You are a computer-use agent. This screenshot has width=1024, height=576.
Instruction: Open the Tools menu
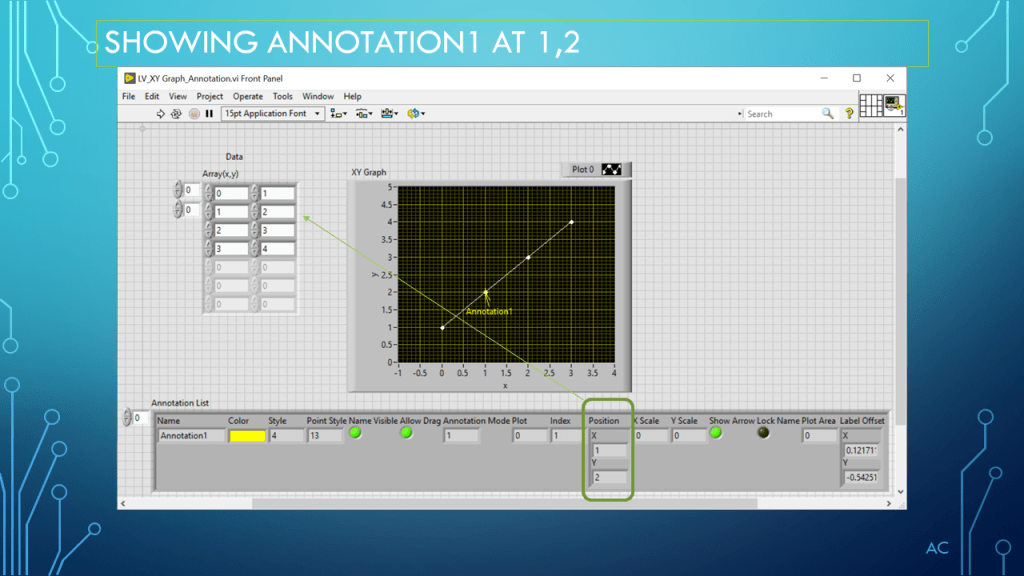tap(283, 97)
